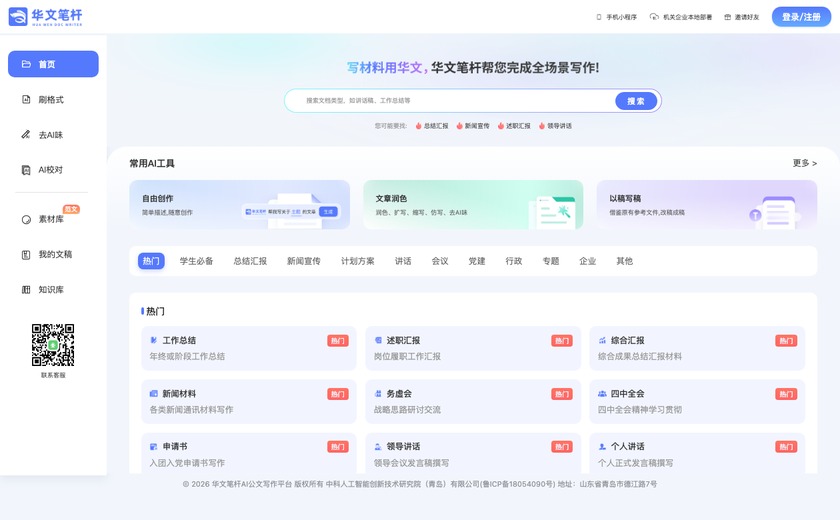
Task: Click the 鲁ICP备18054090号 footer text
Action: pos(519,484)
